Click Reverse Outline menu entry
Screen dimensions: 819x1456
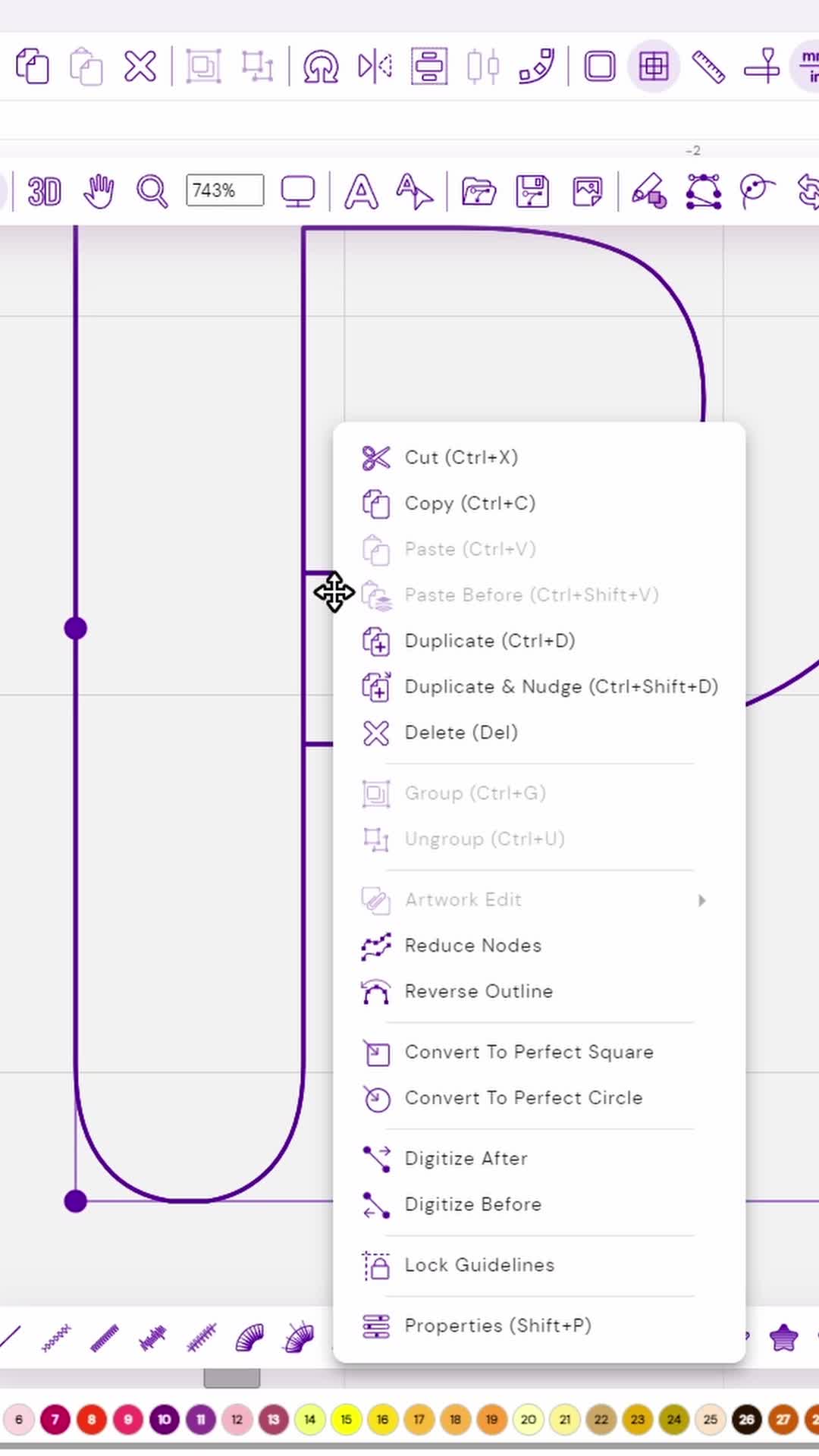click(x=538, y=991)
